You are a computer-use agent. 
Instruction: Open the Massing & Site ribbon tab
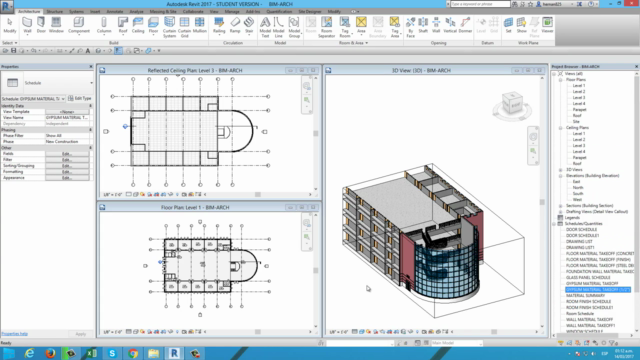click(163, 11)
